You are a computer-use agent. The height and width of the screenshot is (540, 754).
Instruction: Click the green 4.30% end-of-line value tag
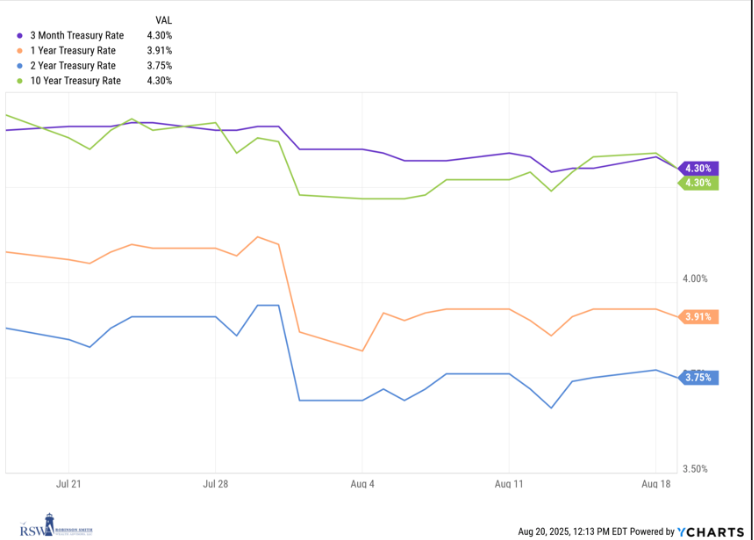coord(697,183)
